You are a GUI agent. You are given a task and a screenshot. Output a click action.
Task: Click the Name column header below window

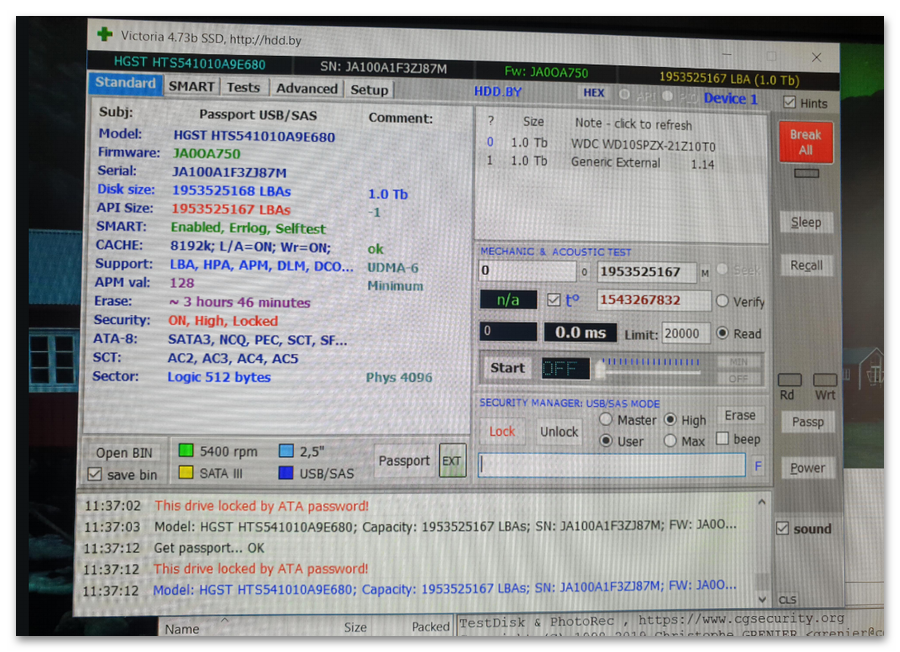182,629
